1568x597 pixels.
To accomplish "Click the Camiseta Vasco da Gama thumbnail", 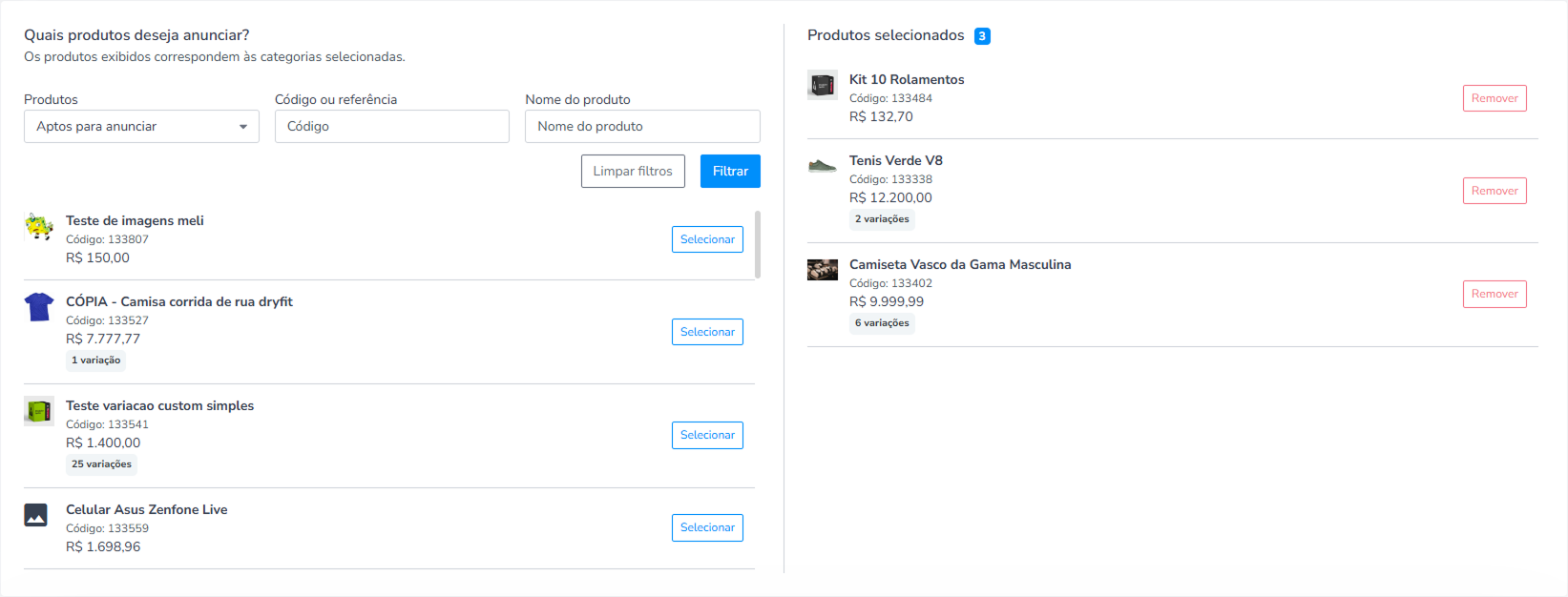I will pyautogui.click(x=823, y=270).
